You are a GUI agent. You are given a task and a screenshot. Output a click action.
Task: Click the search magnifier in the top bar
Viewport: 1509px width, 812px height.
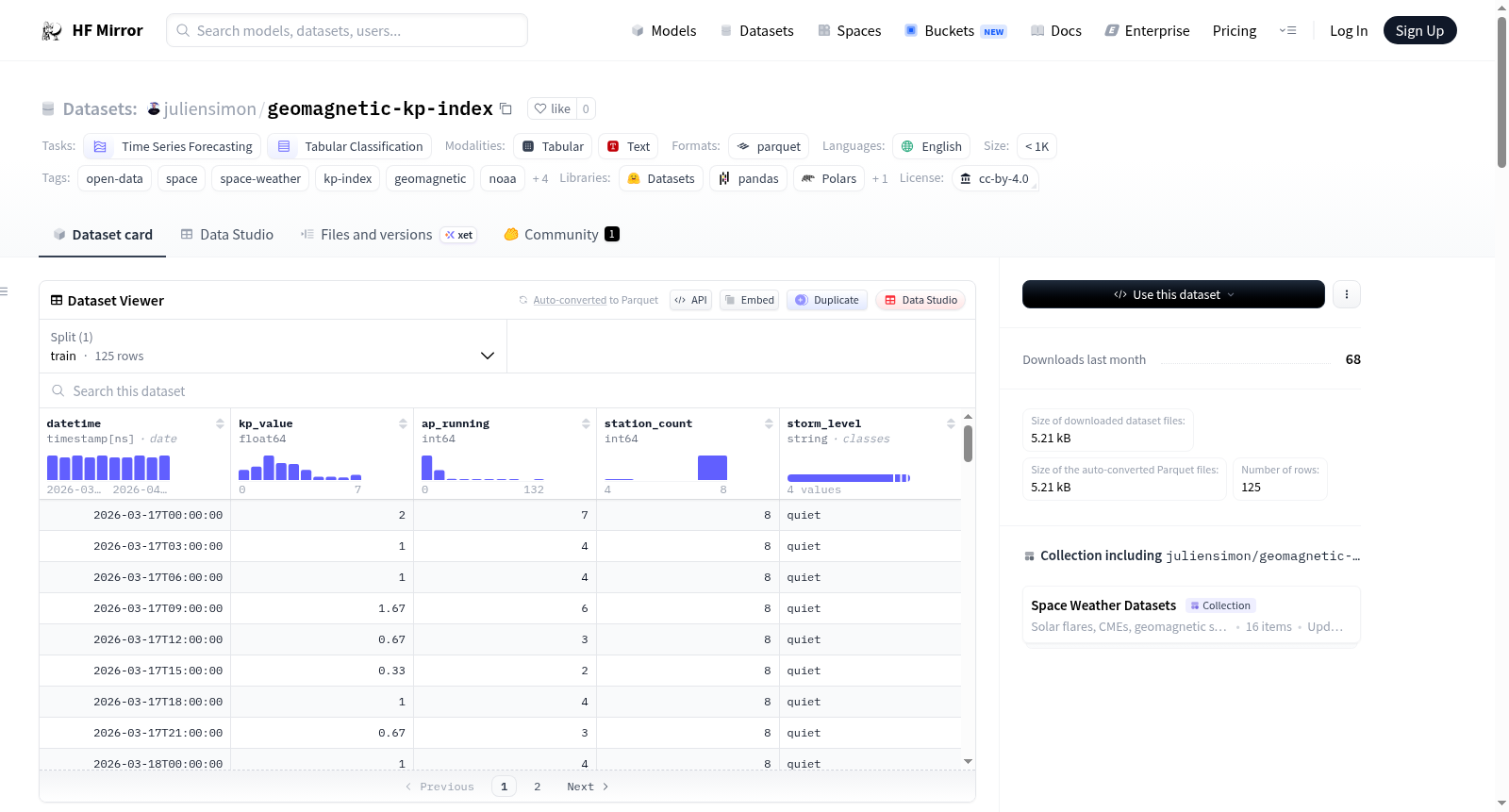pos(183,30)
